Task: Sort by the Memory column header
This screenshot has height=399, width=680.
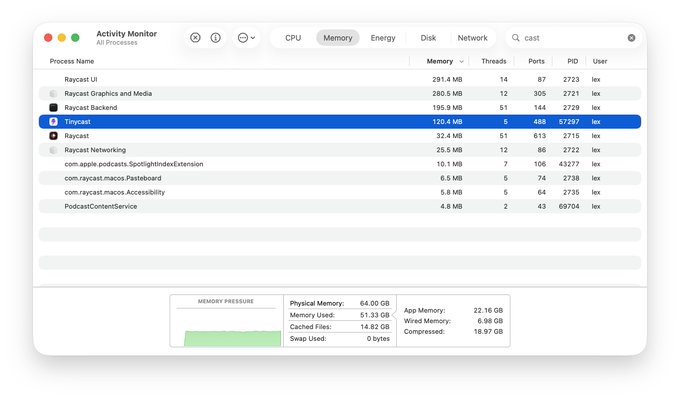Action: (440, 61)
